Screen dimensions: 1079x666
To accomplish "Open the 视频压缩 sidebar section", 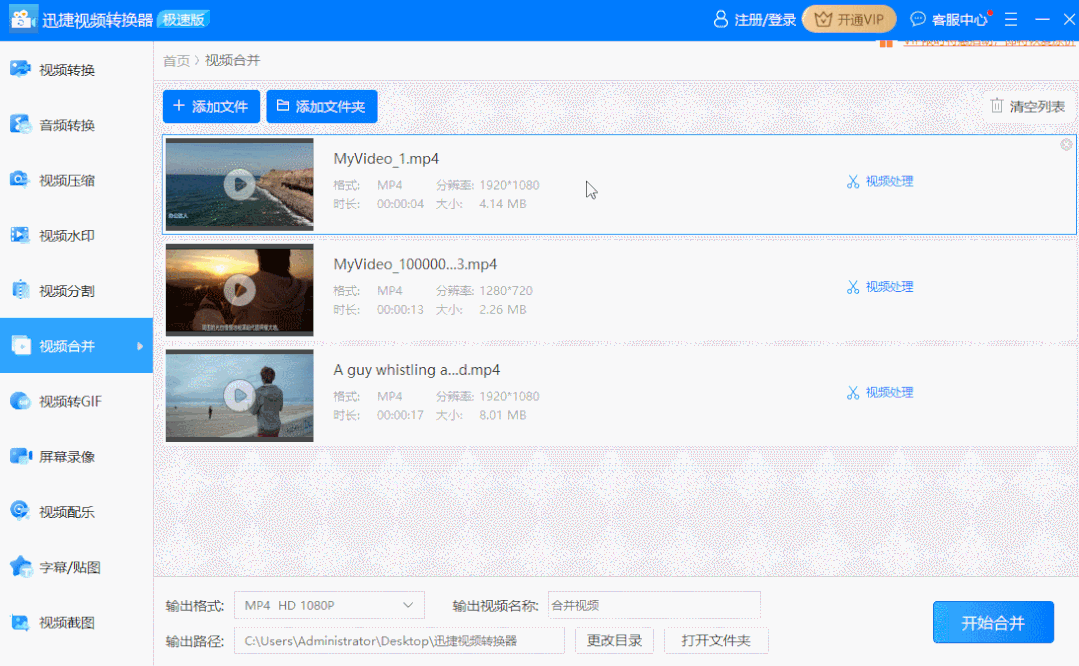I will point(76,180).
